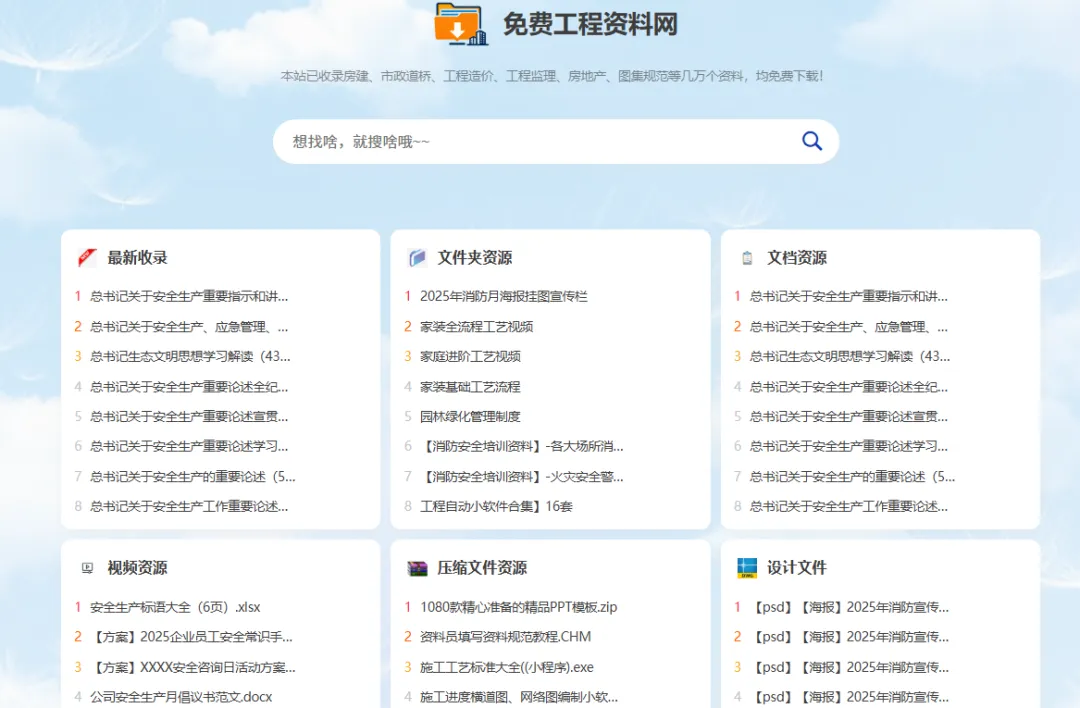
Task: Focus the 想找啥，就搜啥哦 search box
Action: click(x=556, y=142)
